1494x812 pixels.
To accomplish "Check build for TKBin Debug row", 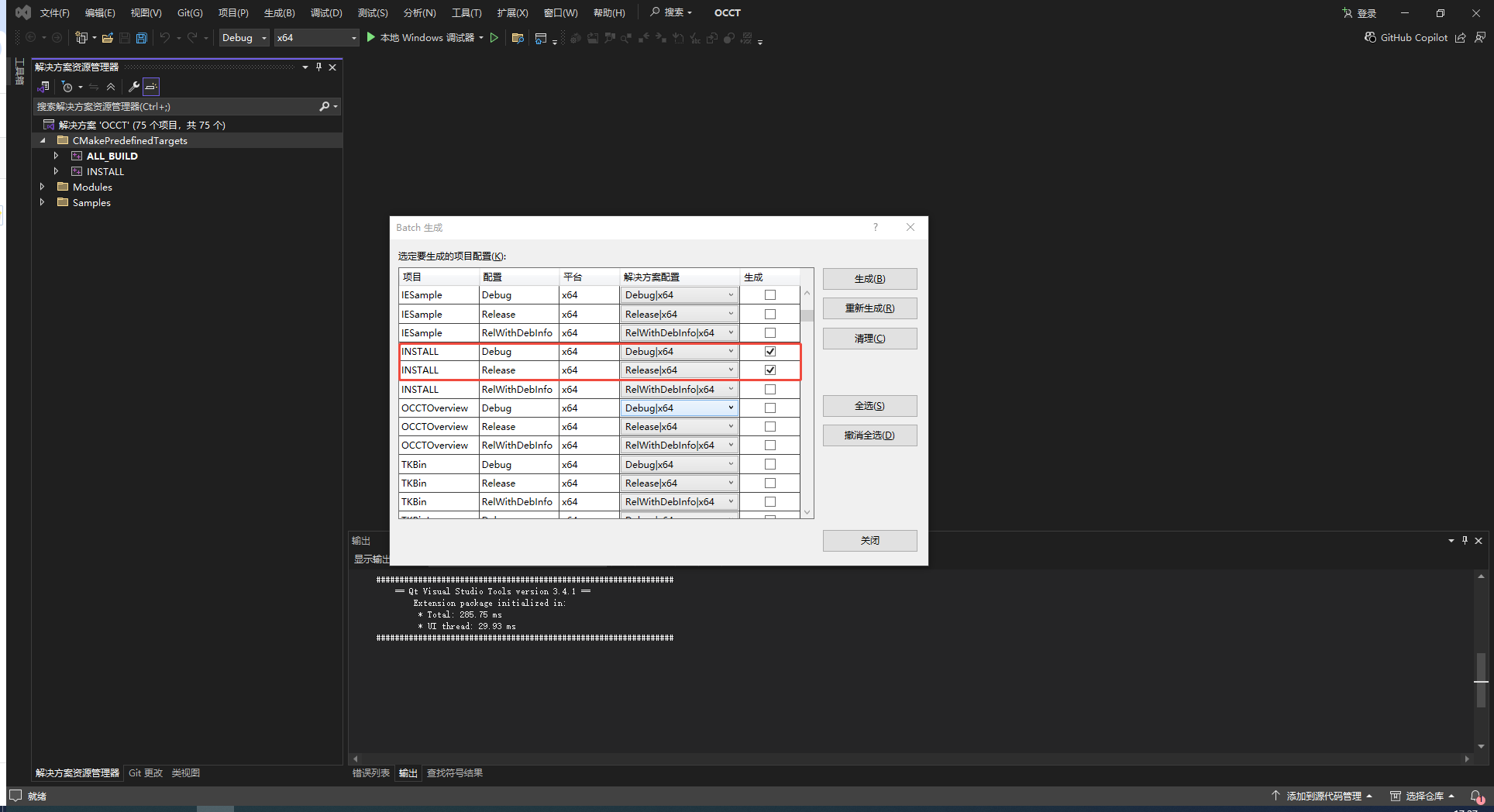I will coord(770,465).
